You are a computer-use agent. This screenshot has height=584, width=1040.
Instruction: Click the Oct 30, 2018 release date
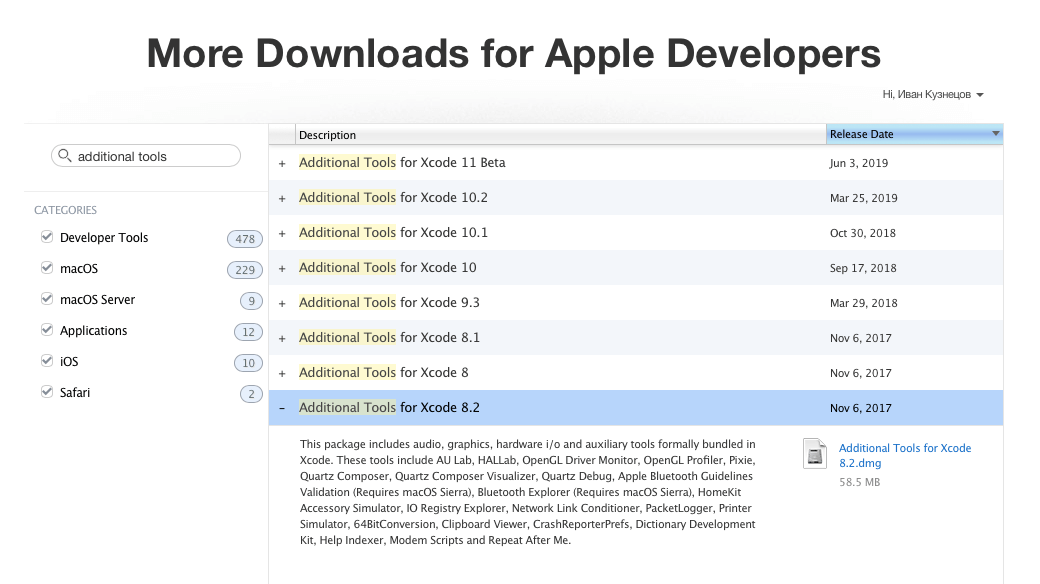click(862, 233)
